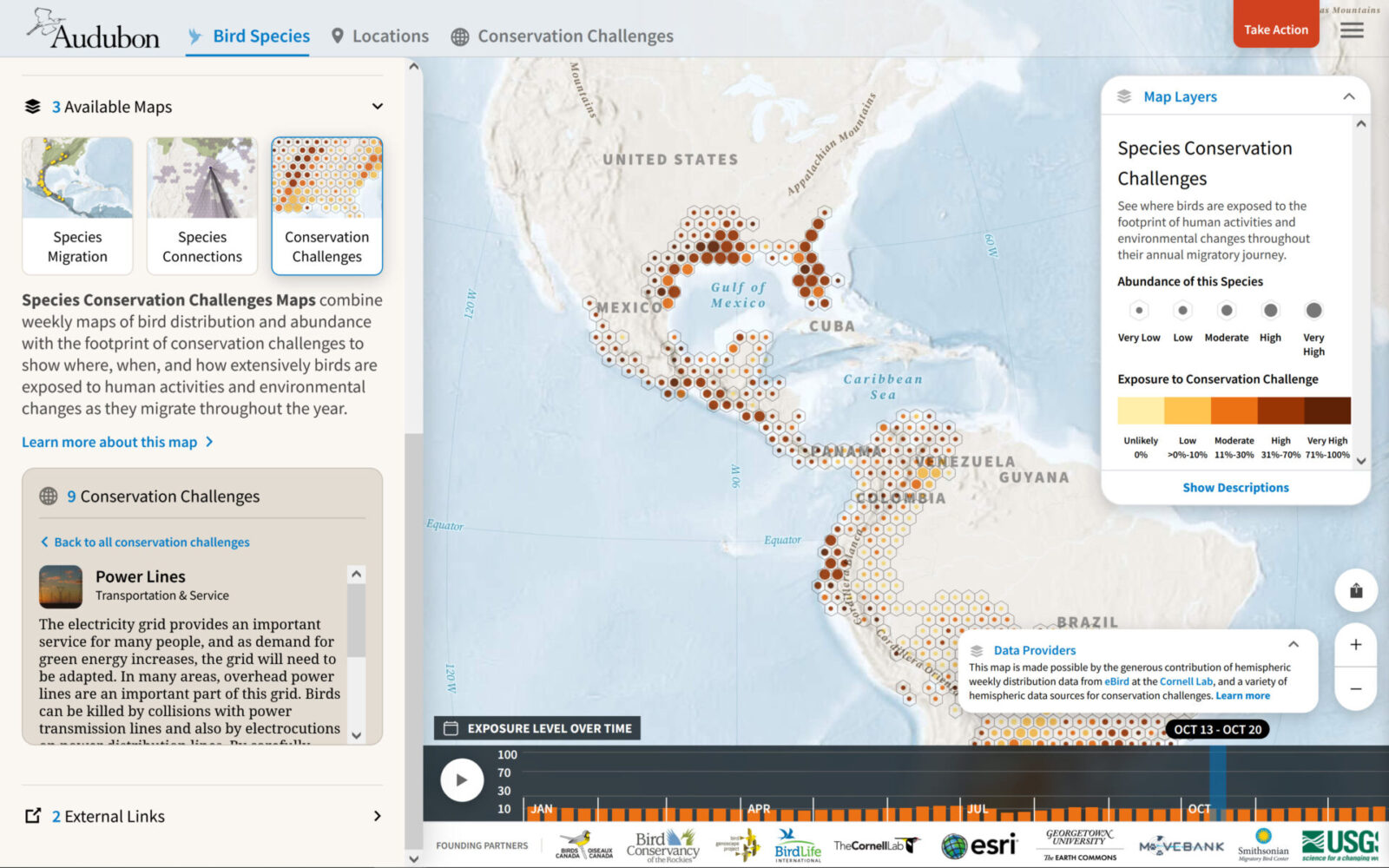Image resolution: width=1389 pixels, height=868 pixels.
Task: Expand the 2 External Links section
Action: (378, 816)
